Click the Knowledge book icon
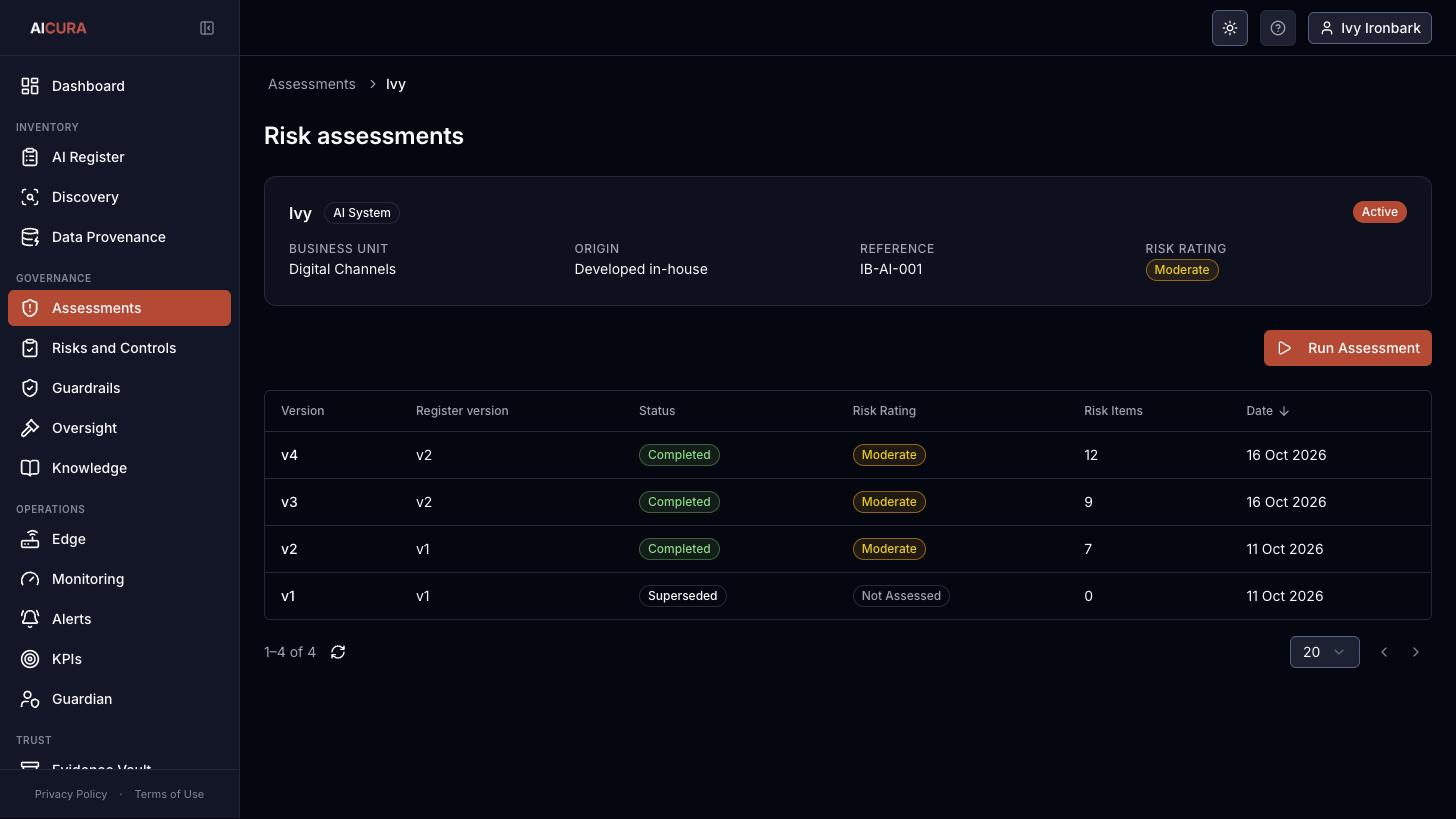Screen dimensions: 1456x819 (30, 468)
